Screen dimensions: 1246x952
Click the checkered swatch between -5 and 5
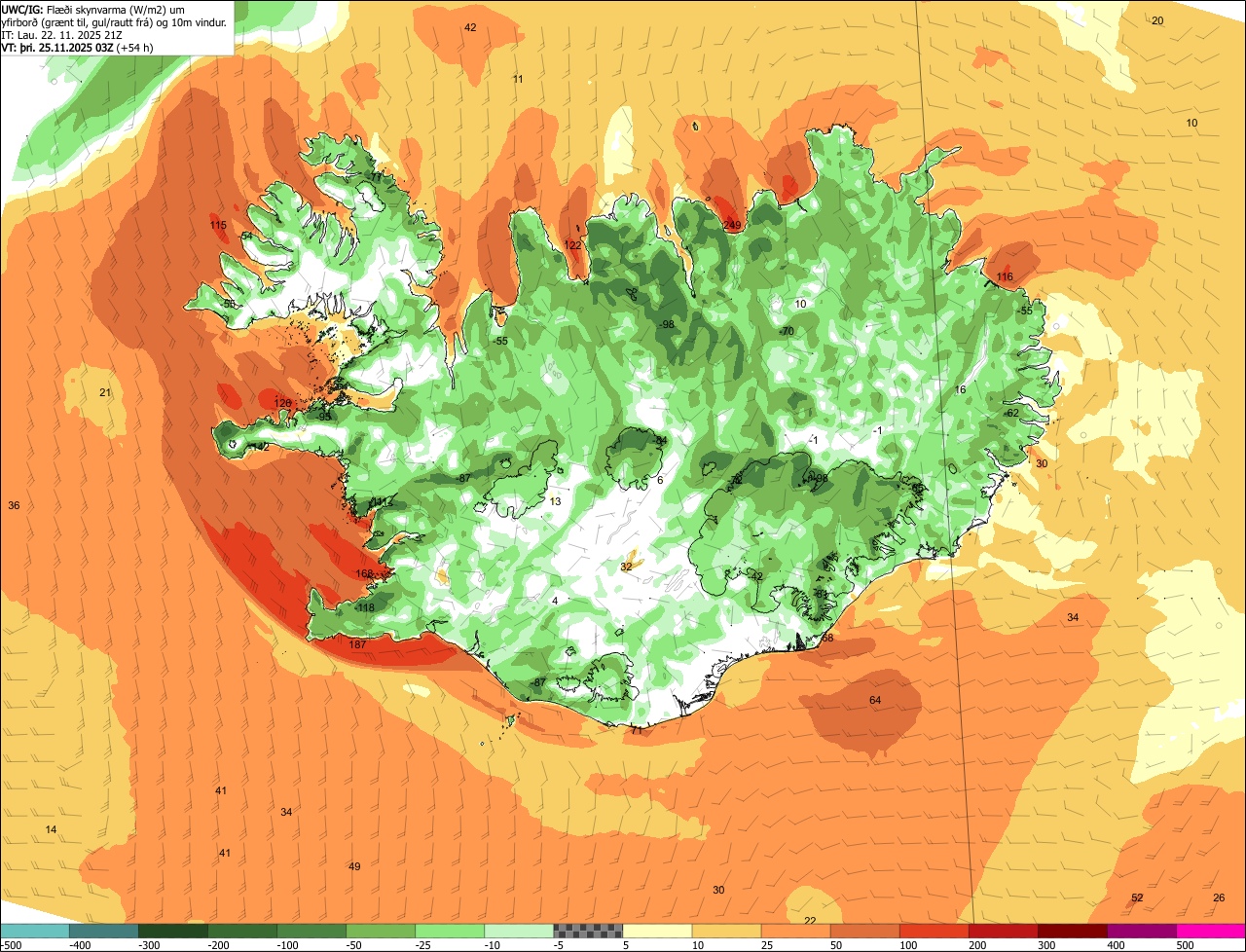[x=588, y=931]
